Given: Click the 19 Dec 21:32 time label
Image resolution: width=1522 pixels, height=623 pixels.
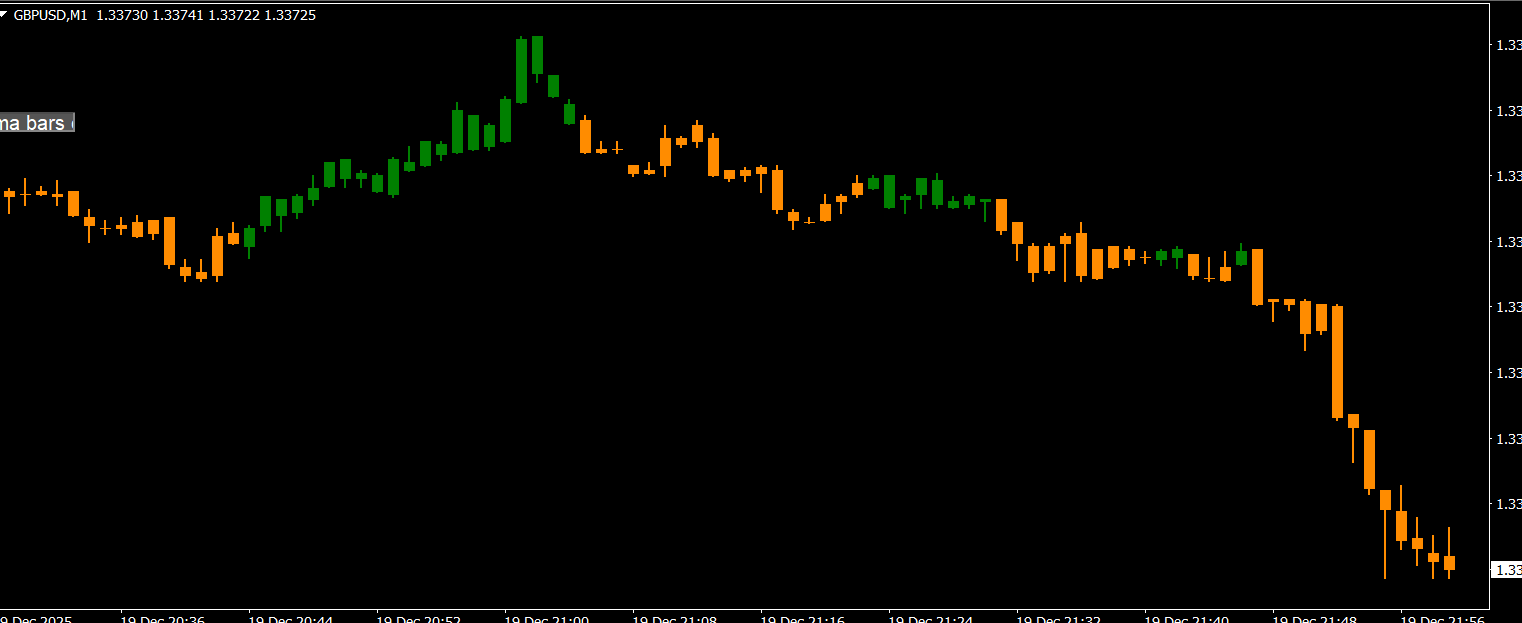Looking at the screenshot, I should [1059, 619].
